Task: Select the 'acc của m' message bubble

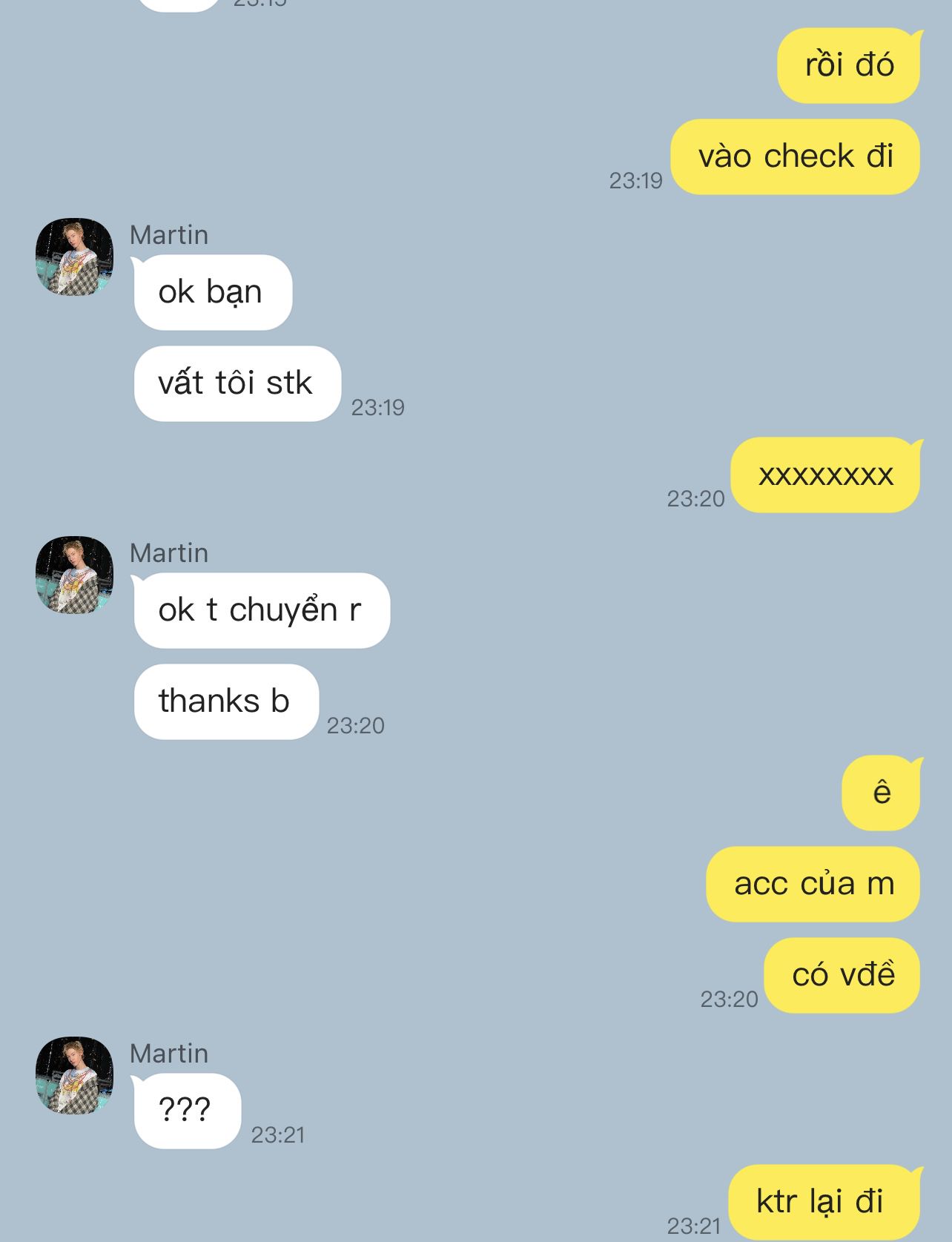Action: coord(813,884)
